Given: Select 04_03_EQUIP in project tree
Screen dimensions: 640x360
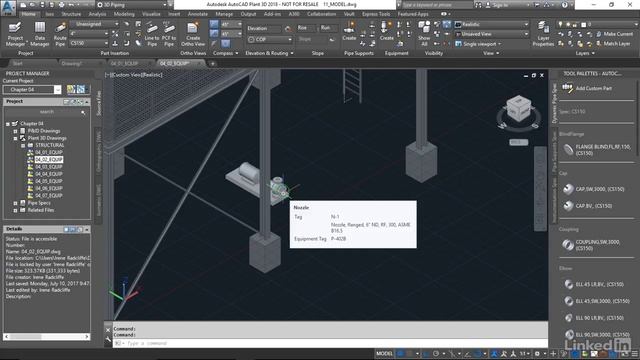Looking at the screenshot, I should tap(49, 167).
